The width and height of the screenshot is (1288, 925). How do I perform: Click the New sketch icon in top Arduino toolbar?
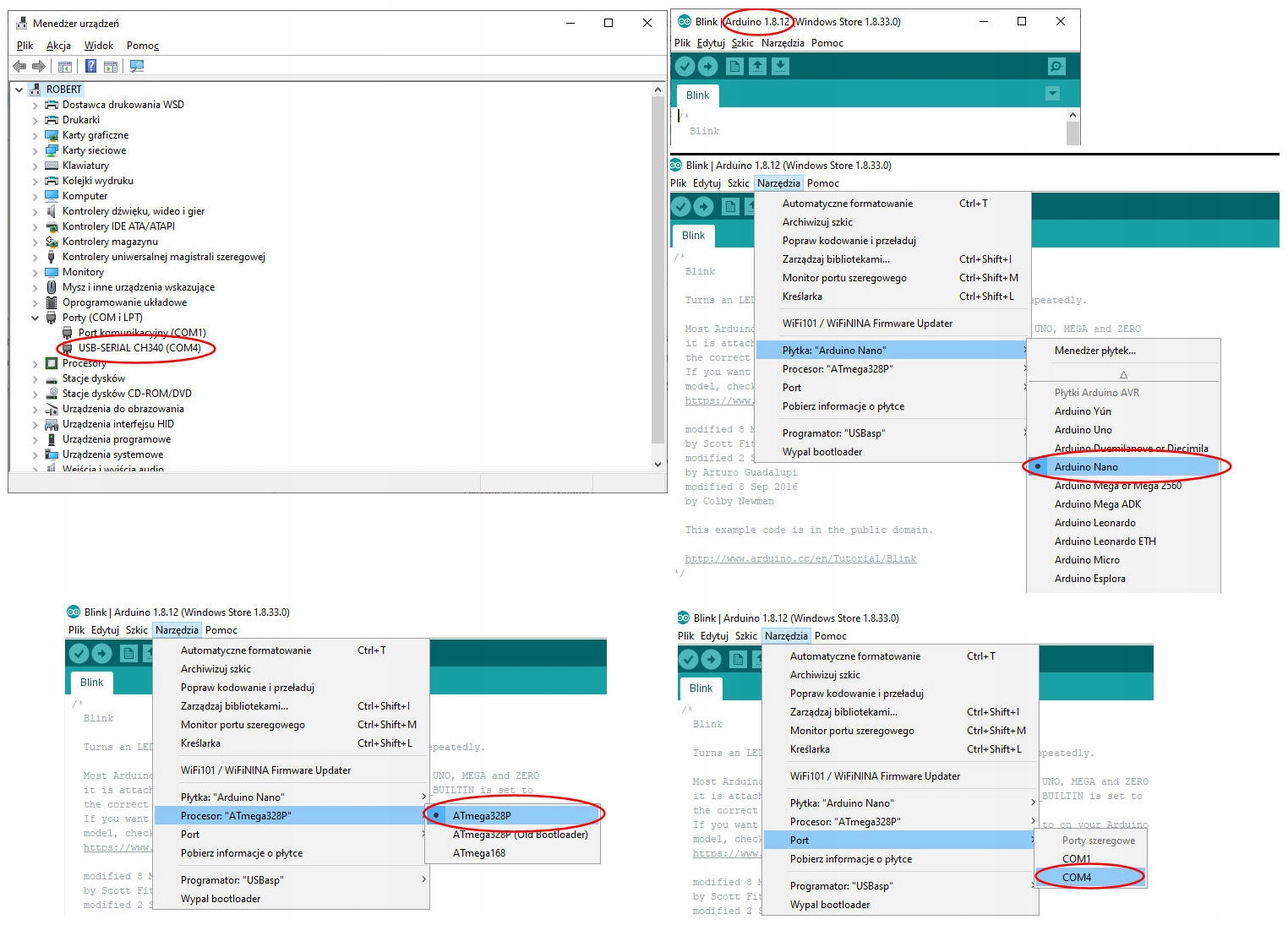pos(734,66)
